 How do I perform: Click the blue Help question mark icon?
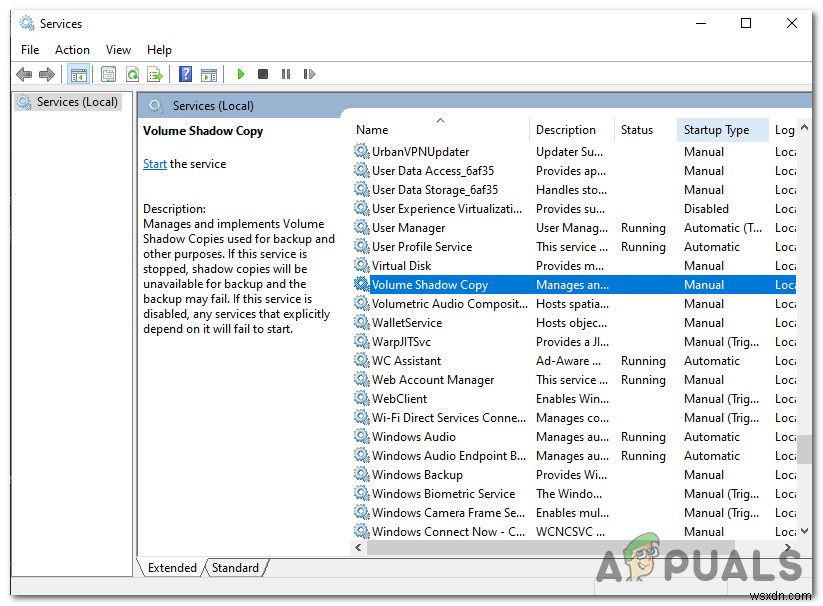[186, 73]
